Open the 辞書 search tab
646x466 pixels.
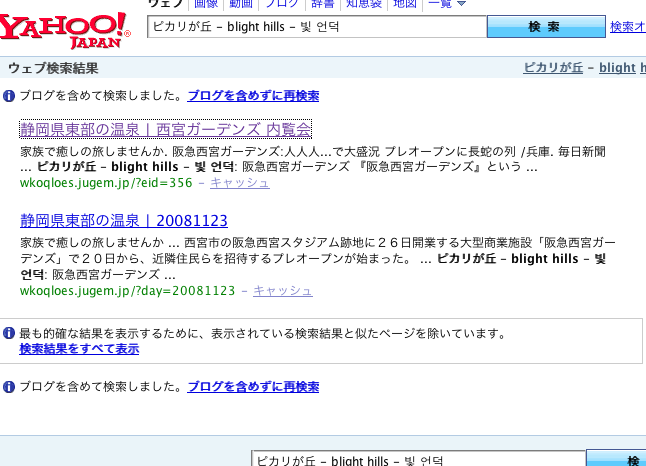click(323, 4)
